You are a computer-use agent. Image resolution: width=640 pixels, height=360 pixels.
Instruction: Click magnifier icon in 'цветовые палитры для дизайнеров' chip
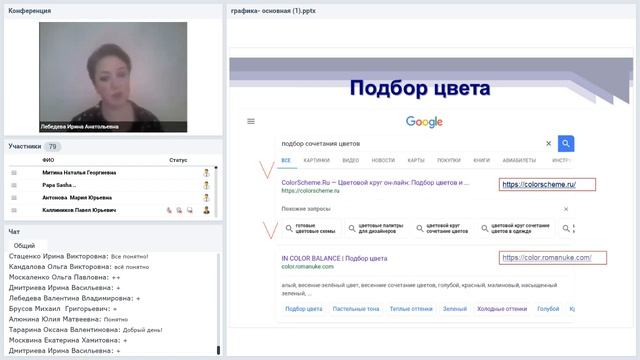tap(352, 229)
